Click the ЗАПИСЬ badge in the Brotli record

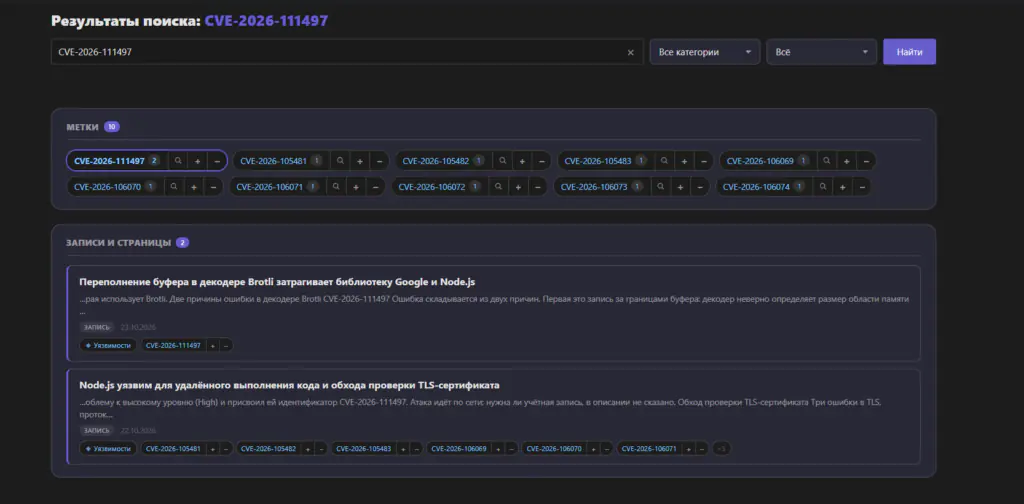(x=97, y=327)
